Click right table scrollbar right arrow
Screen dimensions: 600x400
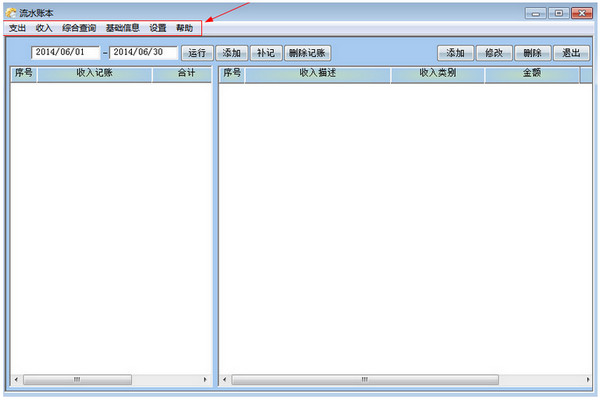click(x=588, y=379)
